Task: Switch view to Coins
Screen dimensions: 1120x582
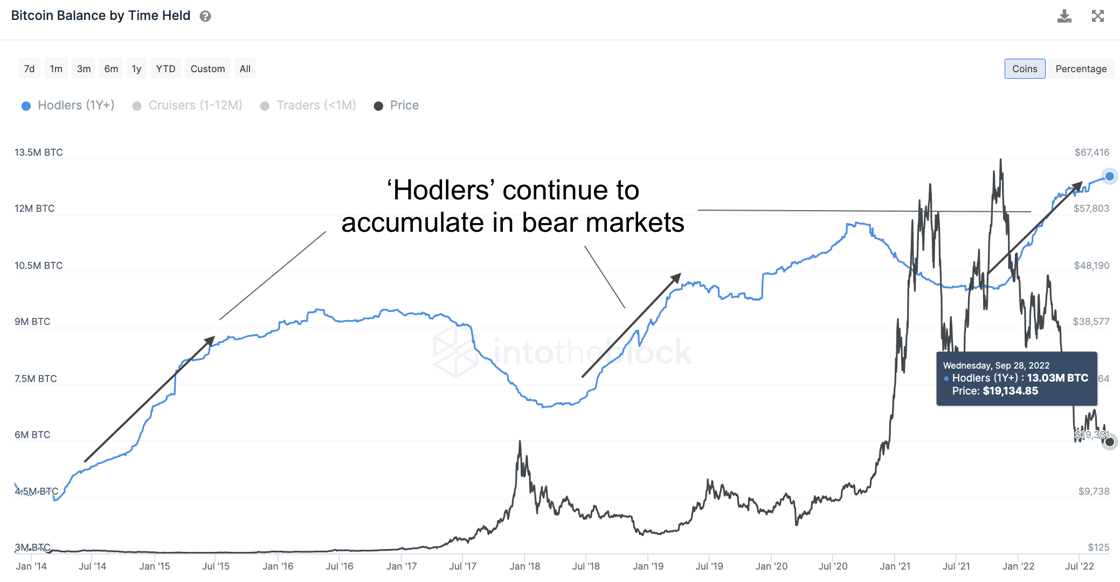Action: [x=1025, y=69]
